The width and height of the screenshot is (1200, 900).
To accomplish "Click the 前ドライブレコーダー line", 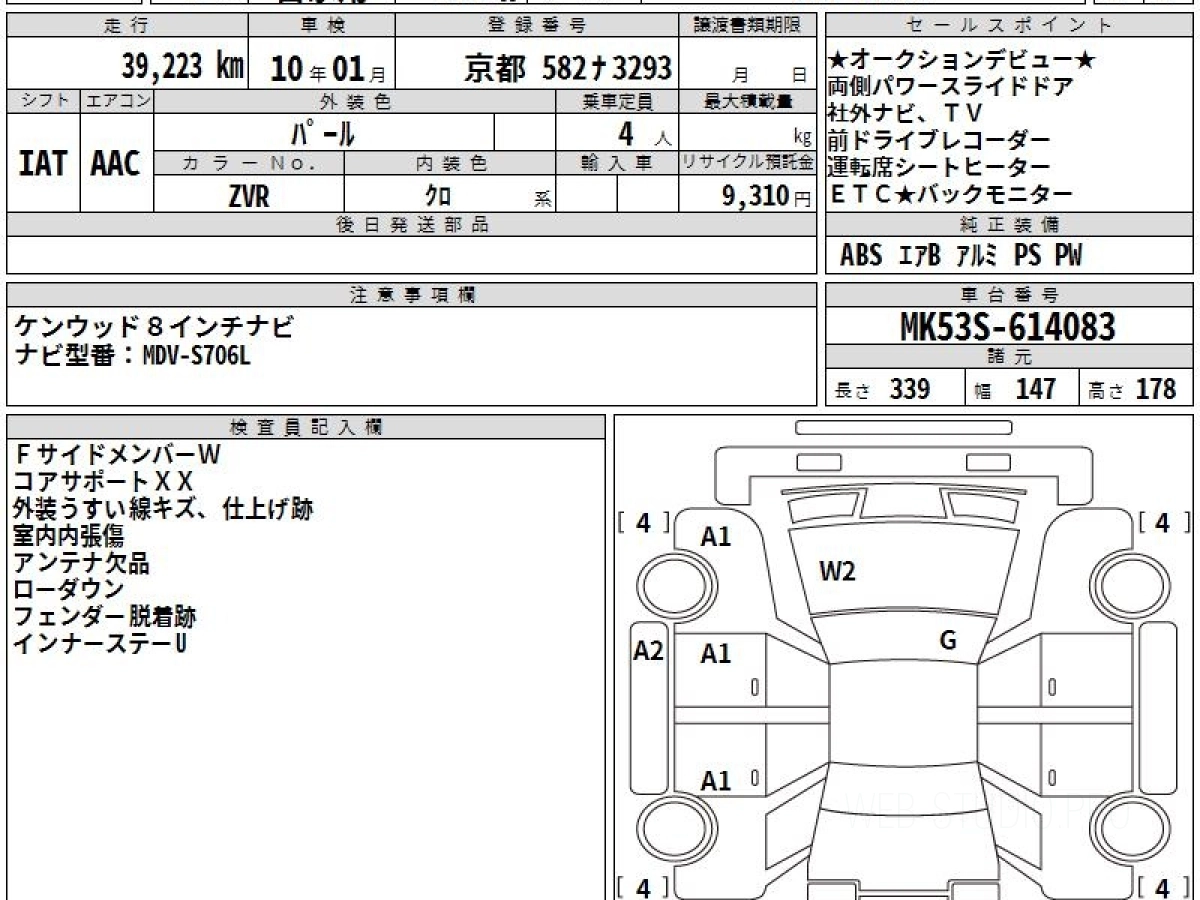I will coord(940,140).
